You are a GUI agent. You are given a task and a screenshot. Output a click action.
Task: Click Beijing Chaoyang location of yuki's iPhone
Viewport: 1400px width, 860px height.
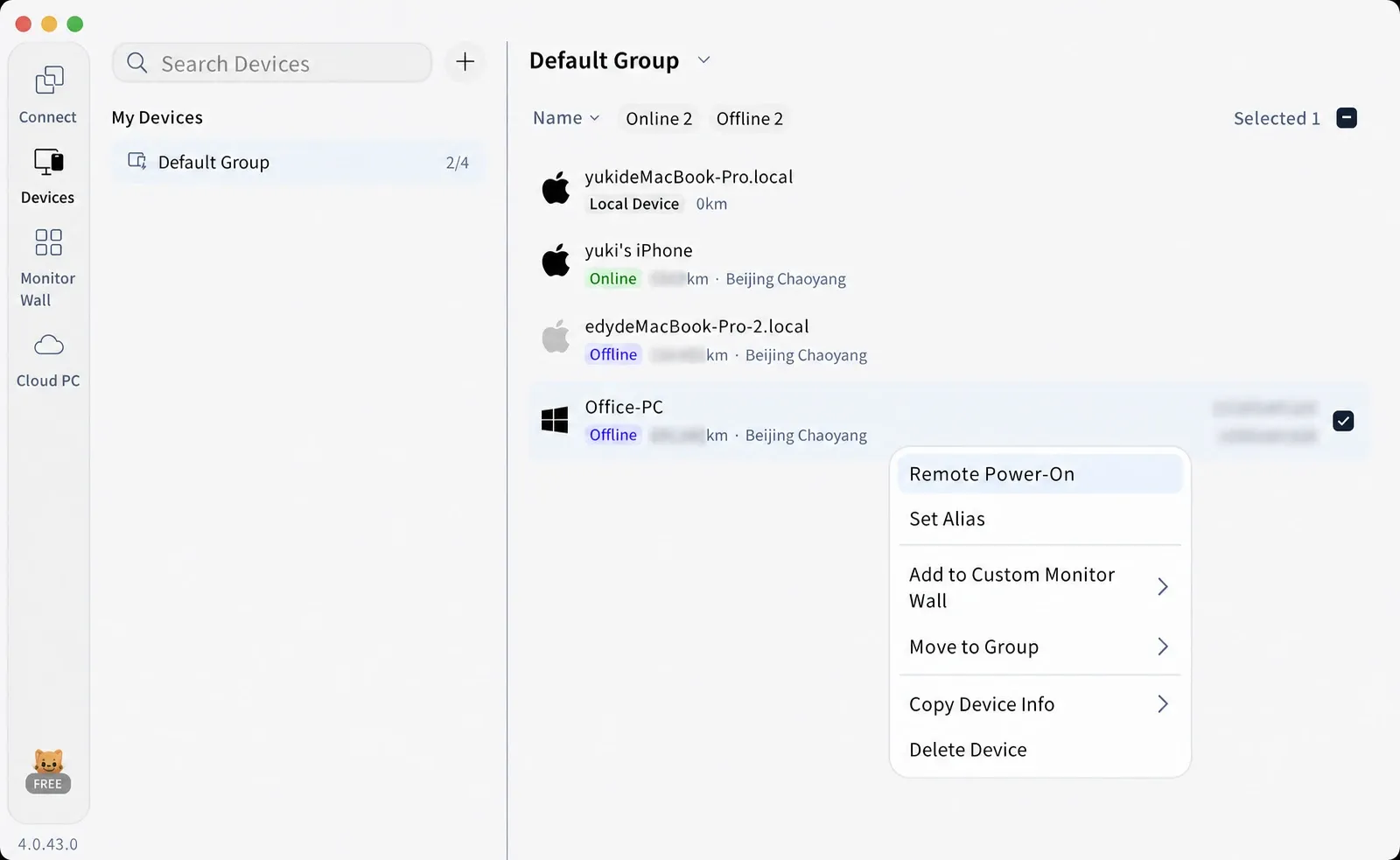point(786,279)
